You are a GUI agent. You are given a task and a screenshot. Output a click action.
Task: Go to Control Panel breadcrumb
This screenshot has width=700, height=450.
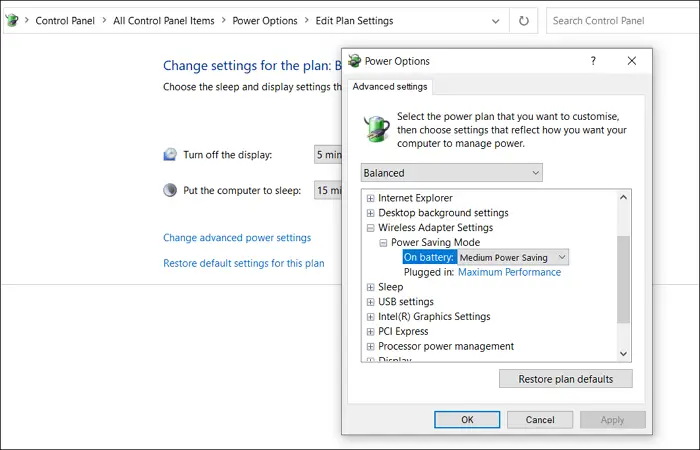pos(65,21)
